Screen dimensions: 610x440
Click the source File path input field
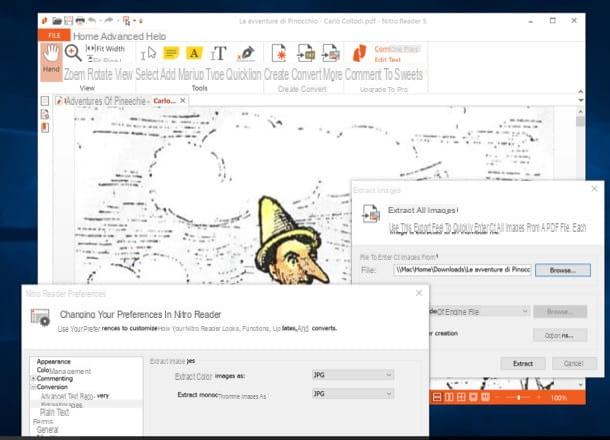462,270
